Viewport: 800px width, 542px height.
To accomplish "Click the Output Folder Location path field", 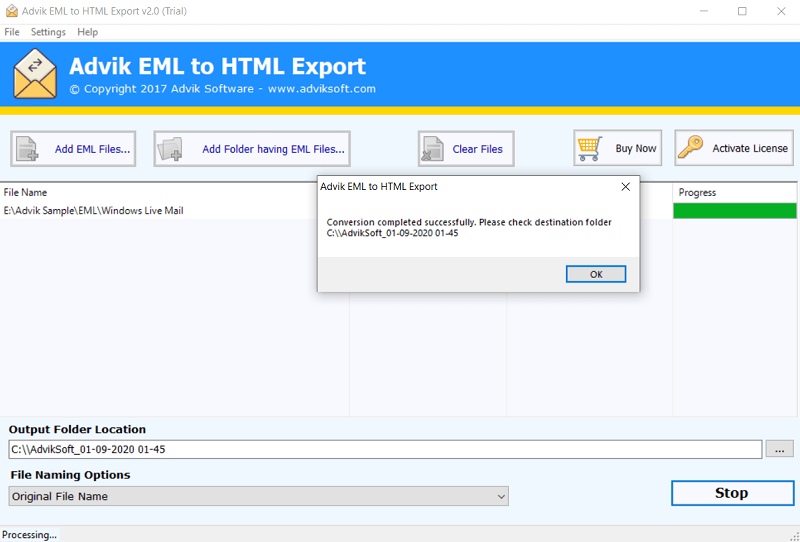I will (385, 450).
